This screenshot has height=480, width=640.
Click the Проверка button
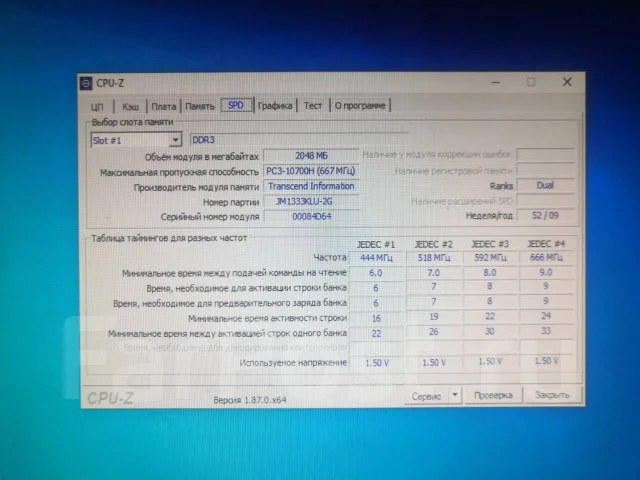493,395
